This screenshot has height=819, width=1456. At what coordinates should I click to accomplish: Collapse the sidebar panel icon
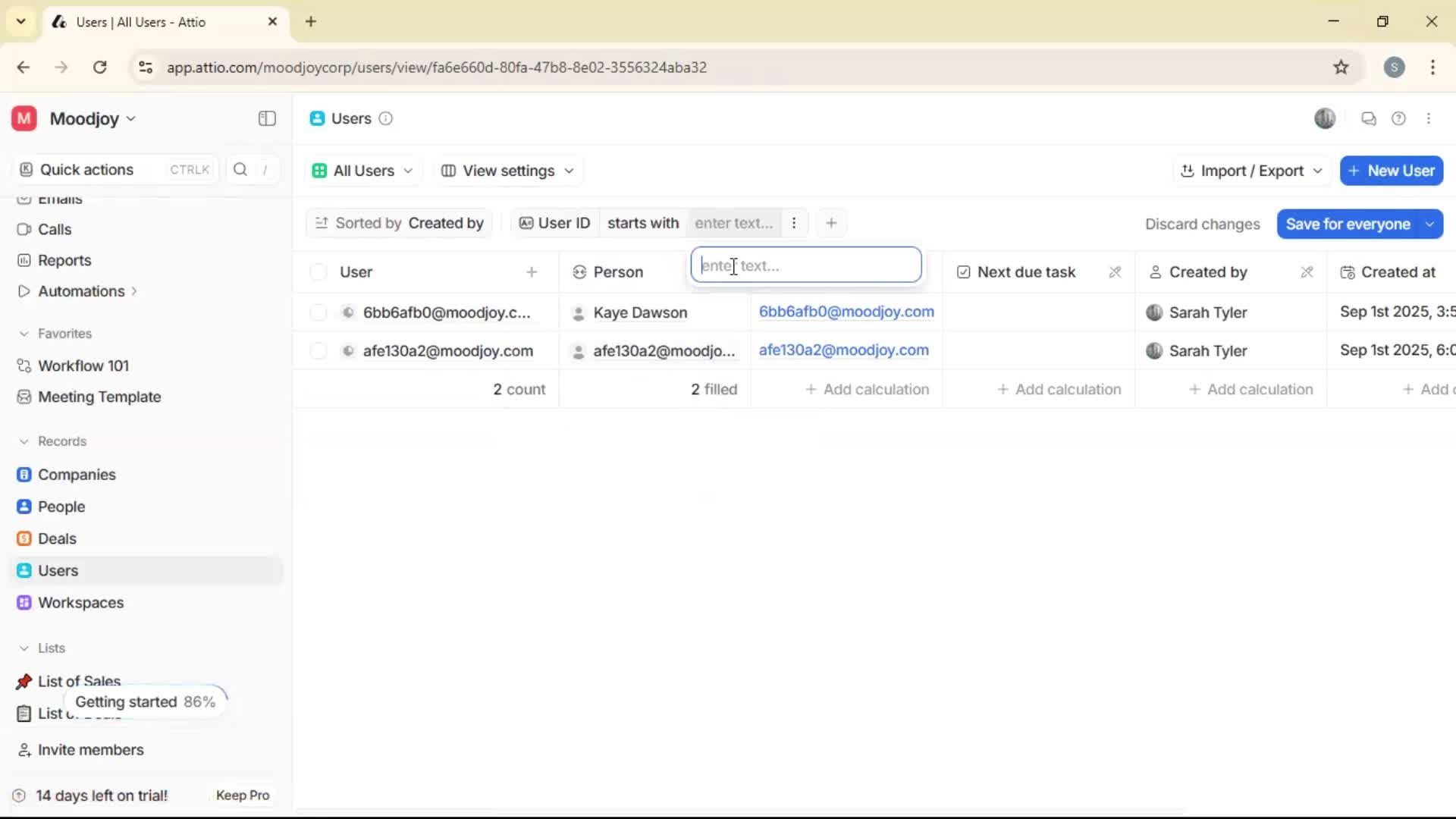point(266,118)
